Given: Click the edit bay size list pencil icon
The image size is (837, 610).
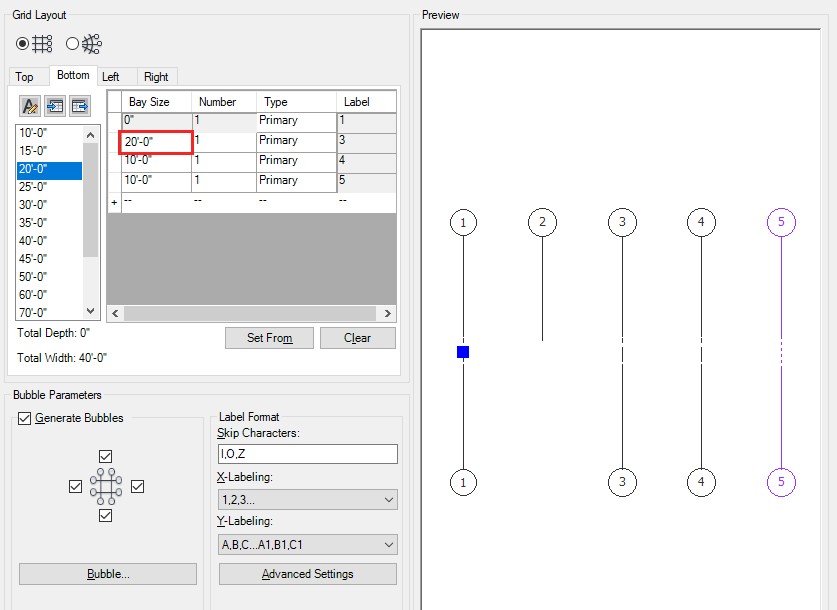Looking at the screenshot, I should [30, 106].
